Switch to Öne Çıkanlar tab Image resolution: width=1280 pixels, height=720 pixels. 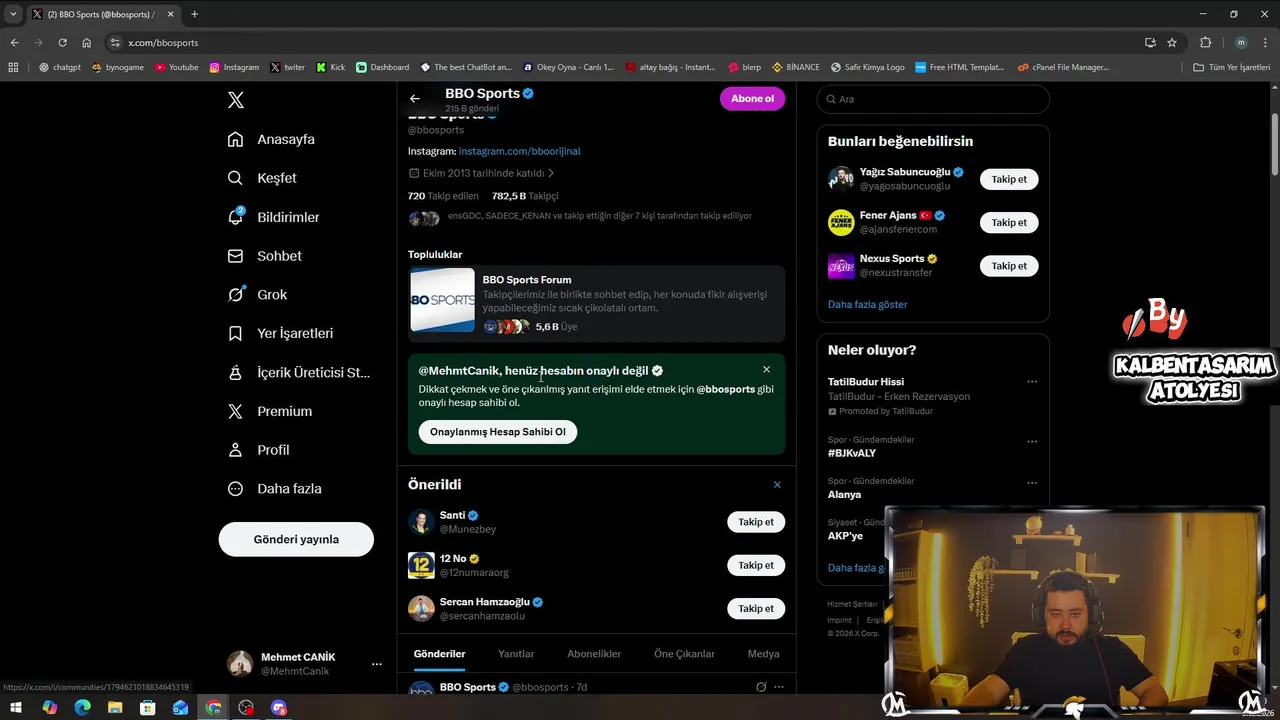pos(684,654)
